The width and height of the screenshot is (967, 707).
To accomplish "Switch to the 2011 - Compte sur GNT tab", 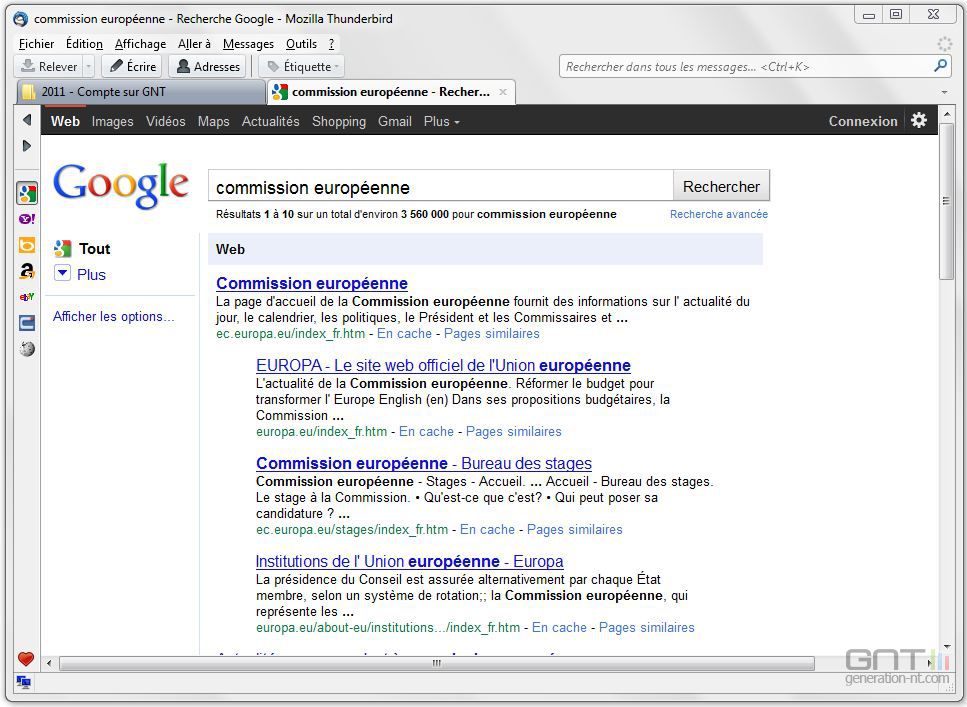I will point(141,92).
